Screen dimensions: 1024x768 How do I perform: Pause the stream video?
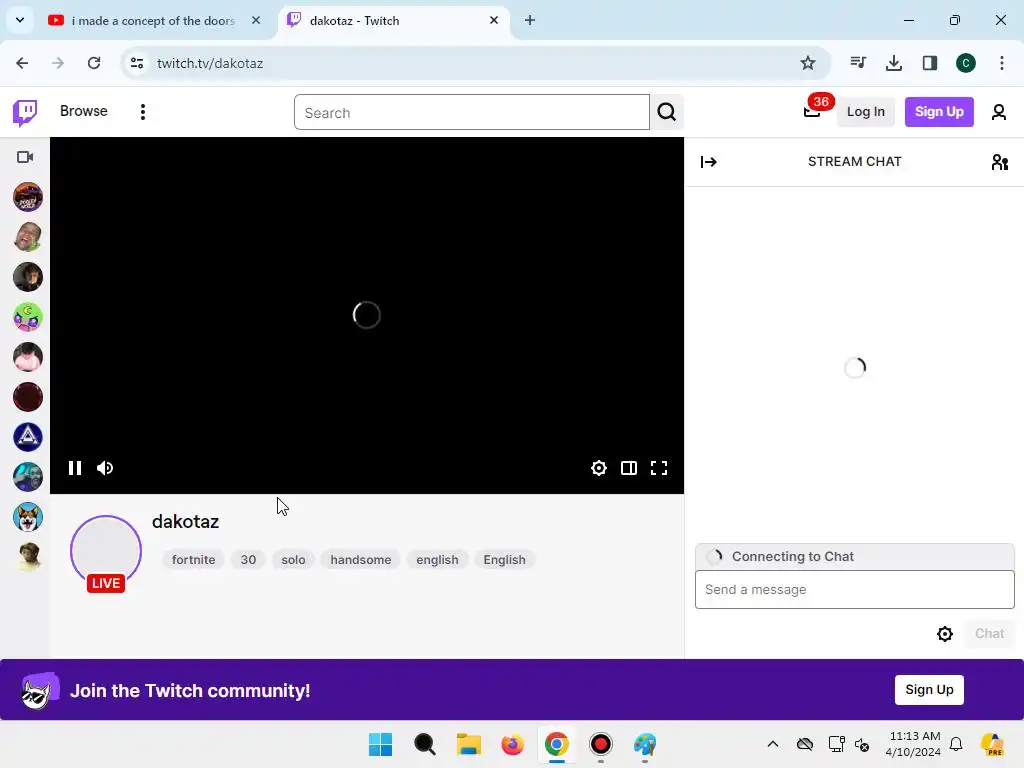pyautogui.click(x=74, y=468)
